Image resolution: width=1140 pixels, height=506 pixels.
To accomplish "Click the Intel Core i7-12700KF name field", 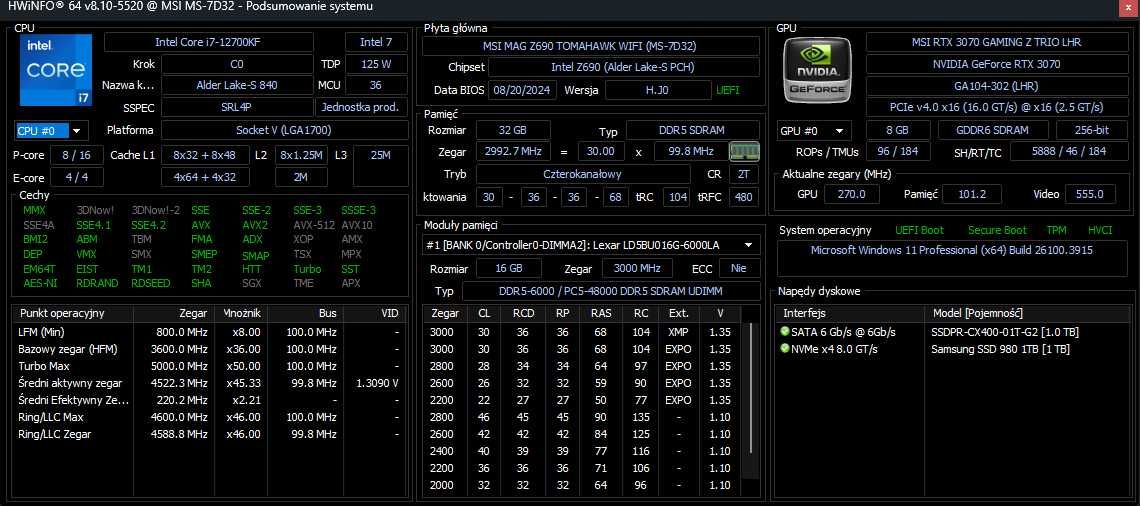I will click(208, 42).
